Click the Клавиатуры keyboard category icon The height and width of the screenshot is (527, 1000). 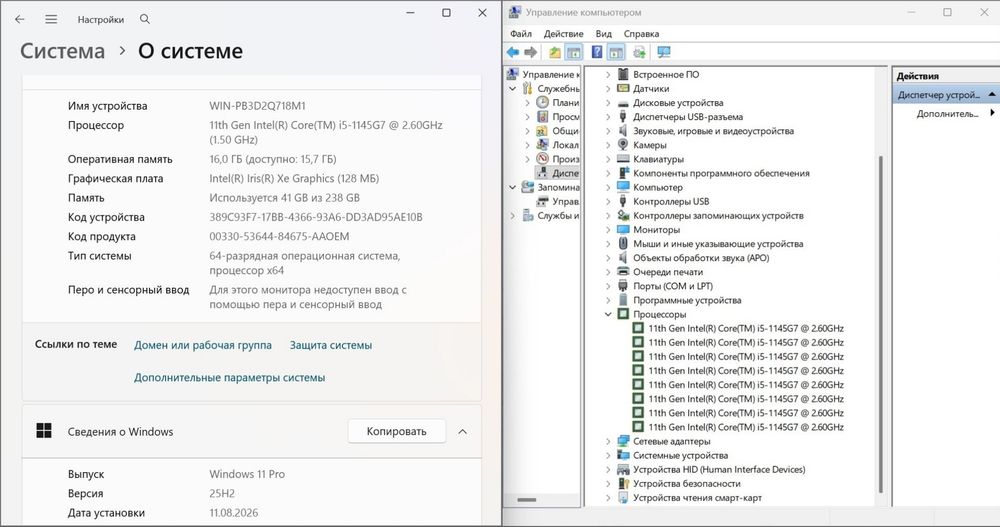click(x=623, y=159)
